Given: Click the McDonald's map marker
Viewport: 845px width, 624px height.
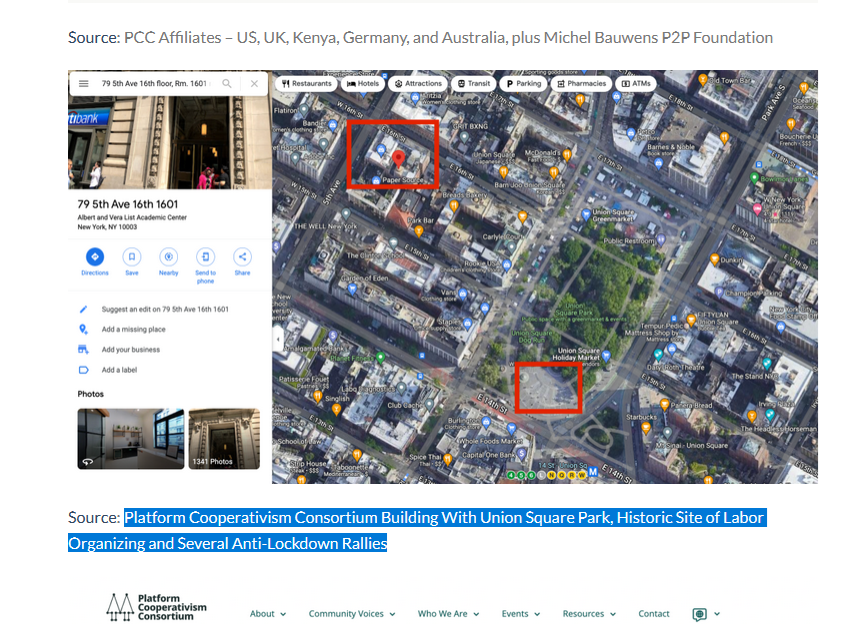Looking at the screenshot, I should [x=567, y=155].
